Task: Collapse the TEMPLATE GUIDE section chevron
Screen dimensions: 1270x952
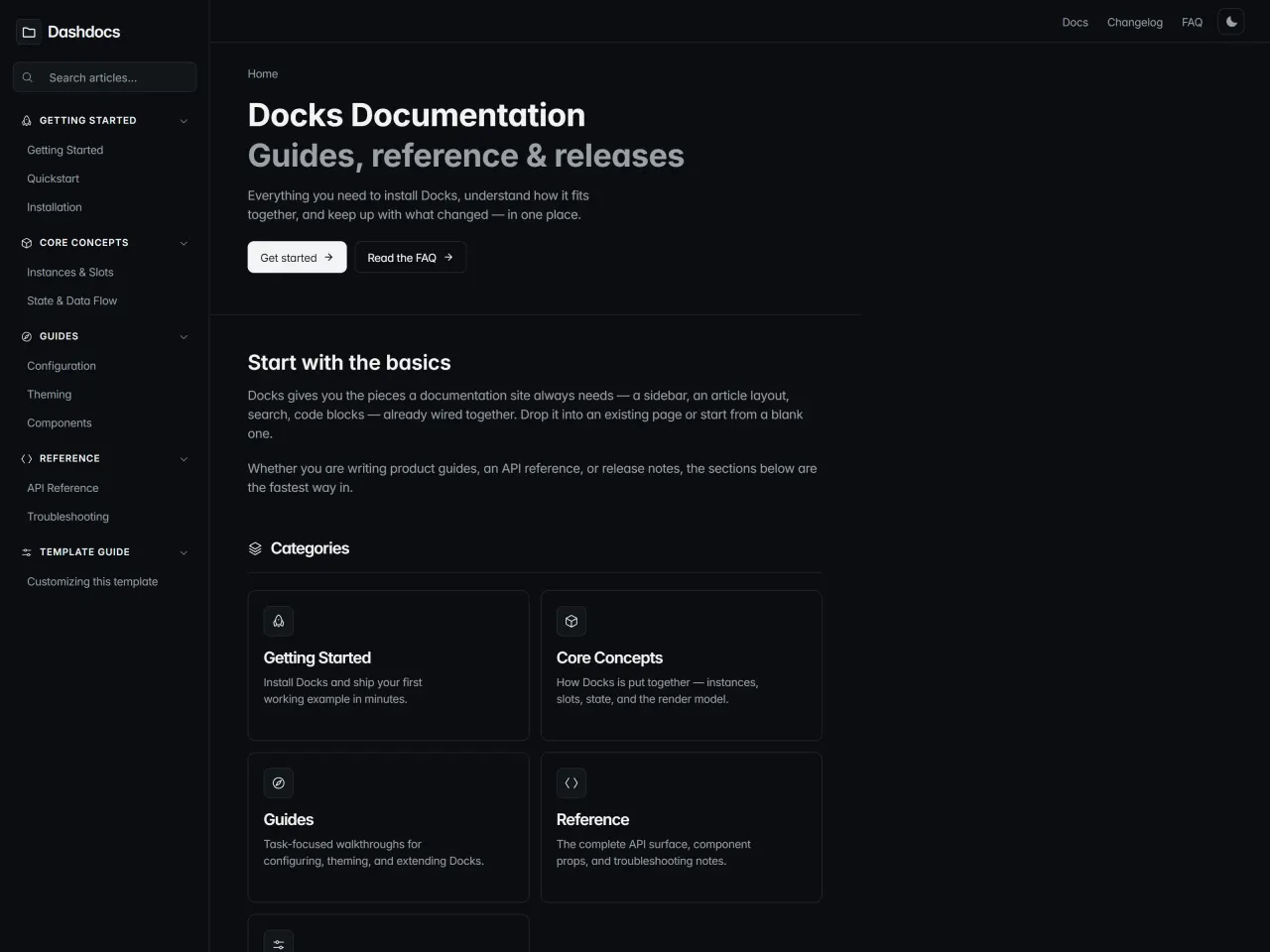Action: [x=184, y=552]
